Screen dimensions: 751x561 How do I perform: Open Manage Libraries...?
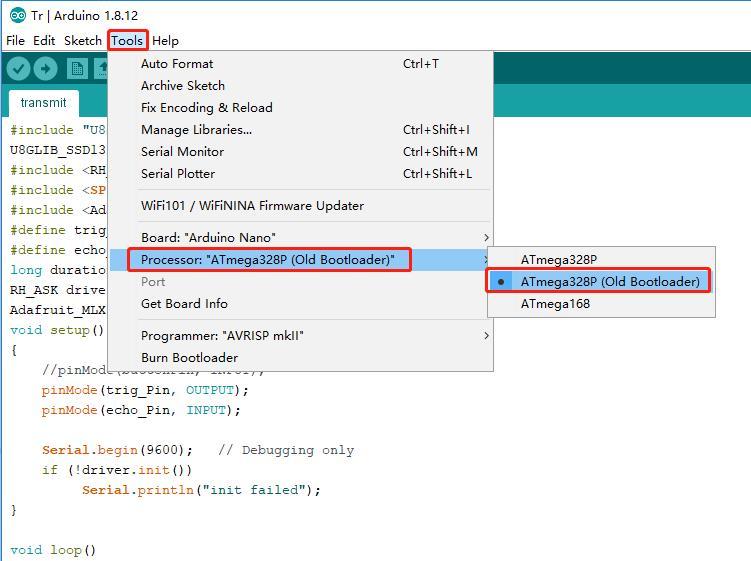point(301,130)
